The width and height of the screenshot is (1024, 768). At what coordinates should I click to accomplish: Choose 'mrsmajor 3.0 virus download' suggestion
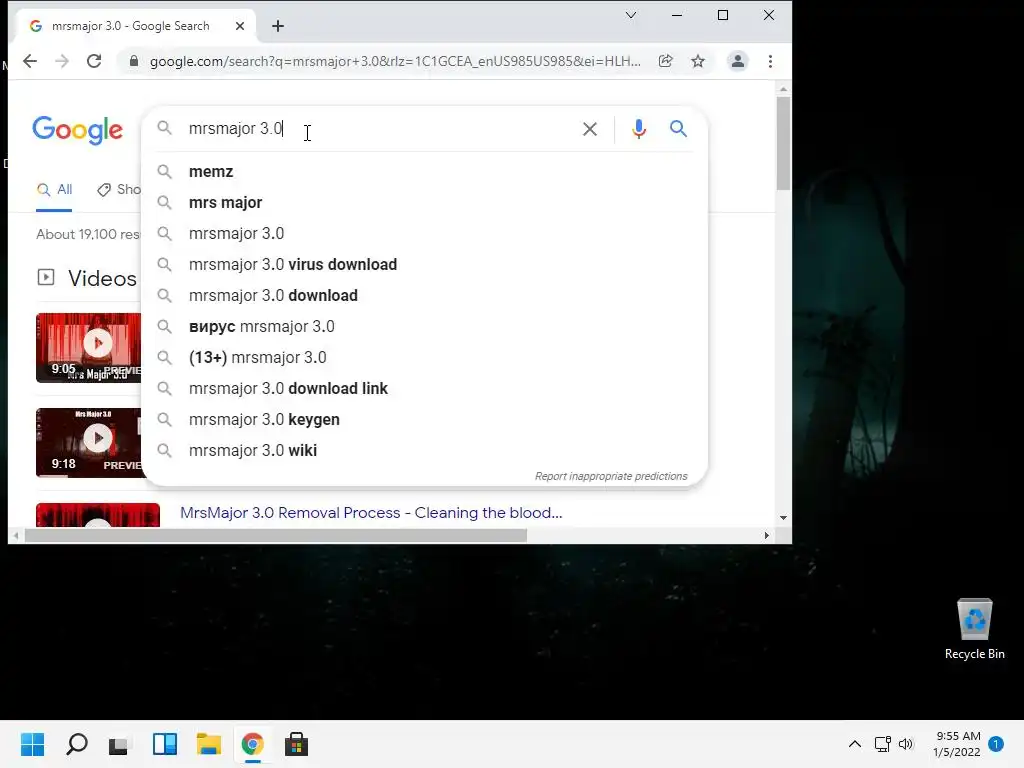[424, 264]
